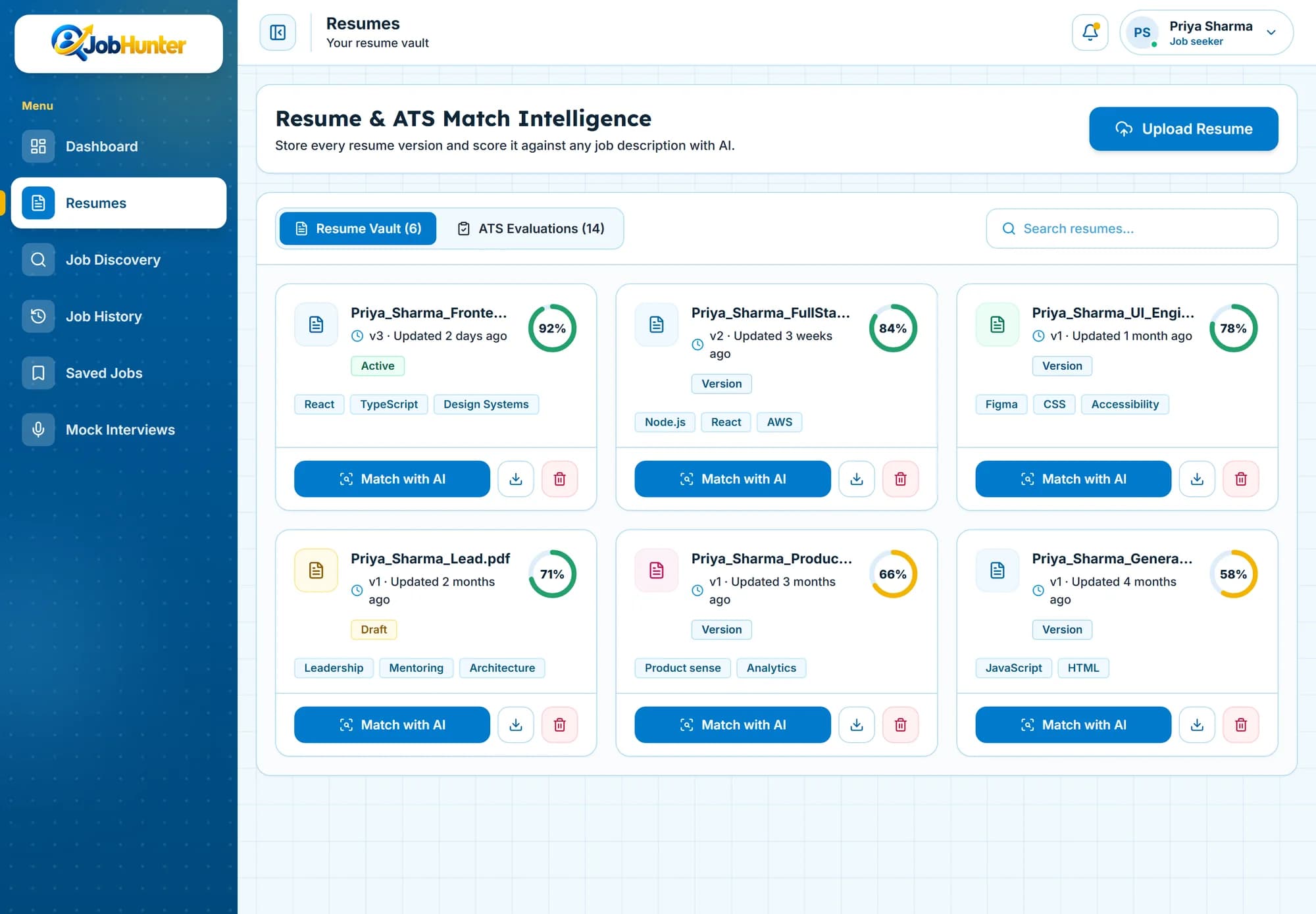Click the Design Systems skill tag
Image resolution: width=1316 pixels, height=914 pixels.
coord(486,404)
